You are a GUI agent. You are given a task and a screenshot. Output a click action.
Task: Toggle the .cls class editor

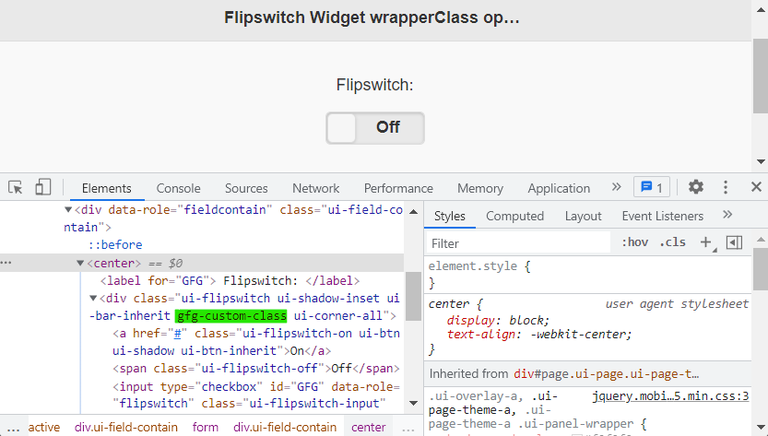click(x=672, y=242)
